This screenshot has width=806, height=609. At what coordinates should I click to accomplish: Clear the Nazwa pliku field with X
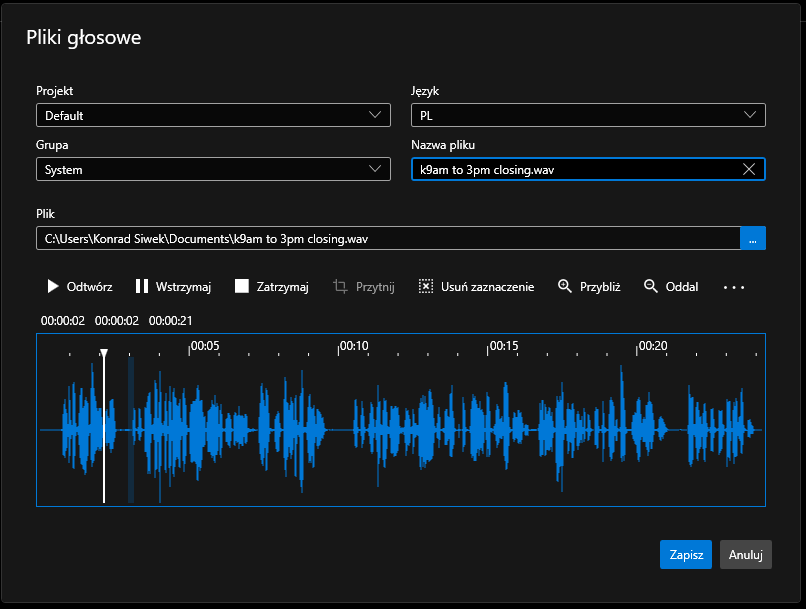click(749, 170)
